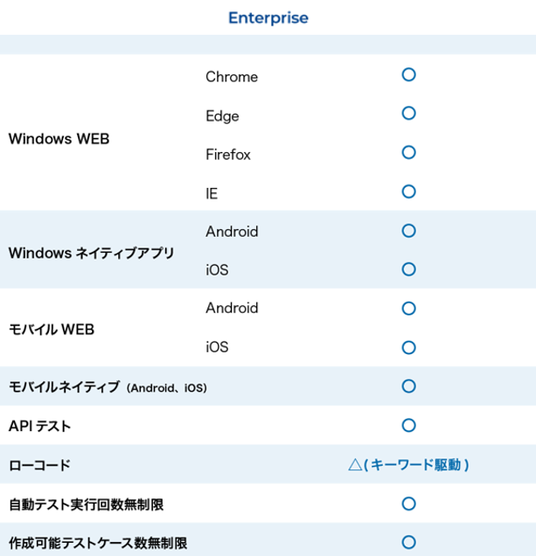The width and height of the screenshot is (536, 556).
Task: Click the circle for モバイル WEB Android
Action: click(409, 308)
